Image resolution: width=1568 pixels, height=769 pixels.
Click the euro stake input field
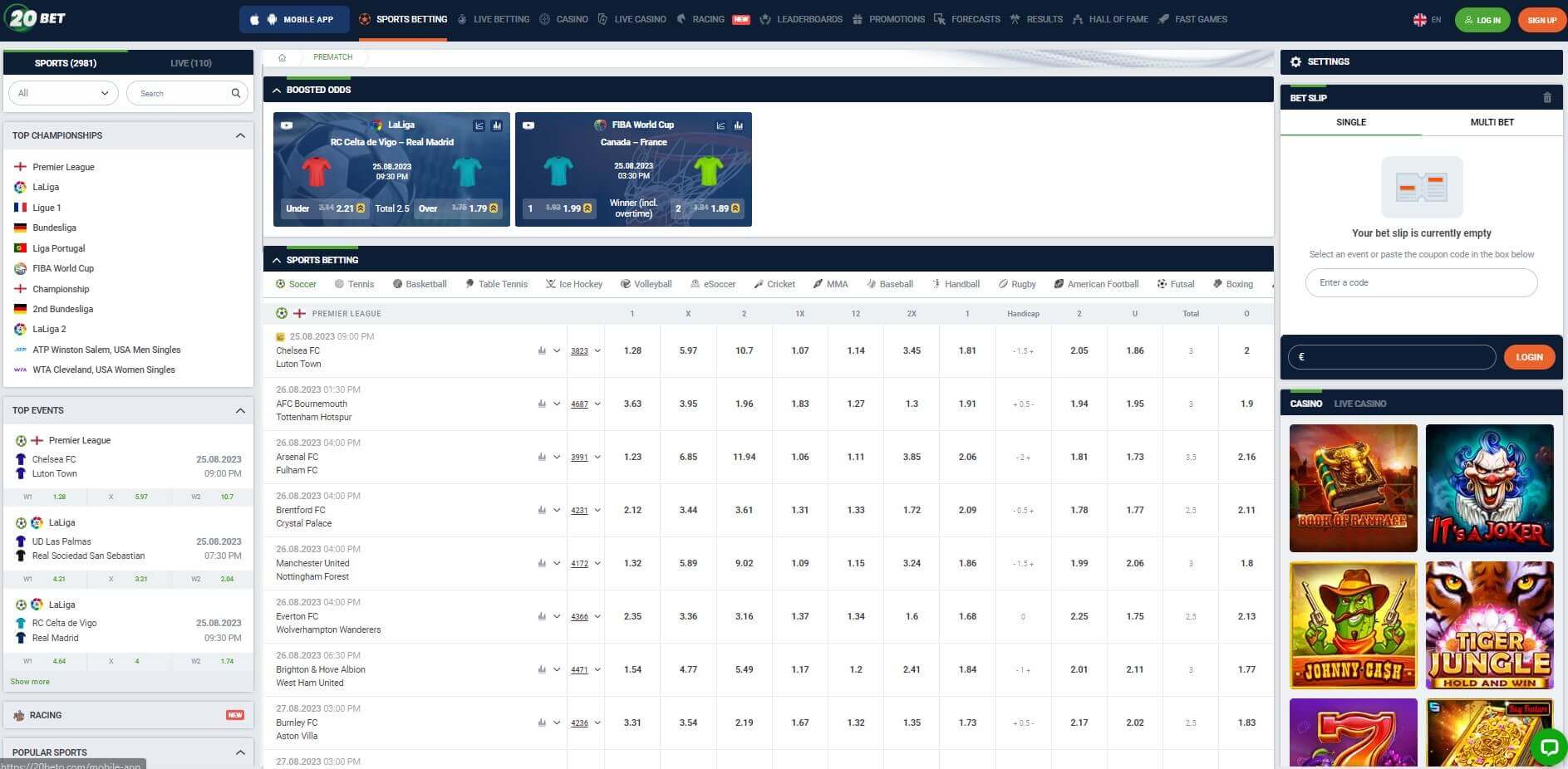coord(1392,357)
